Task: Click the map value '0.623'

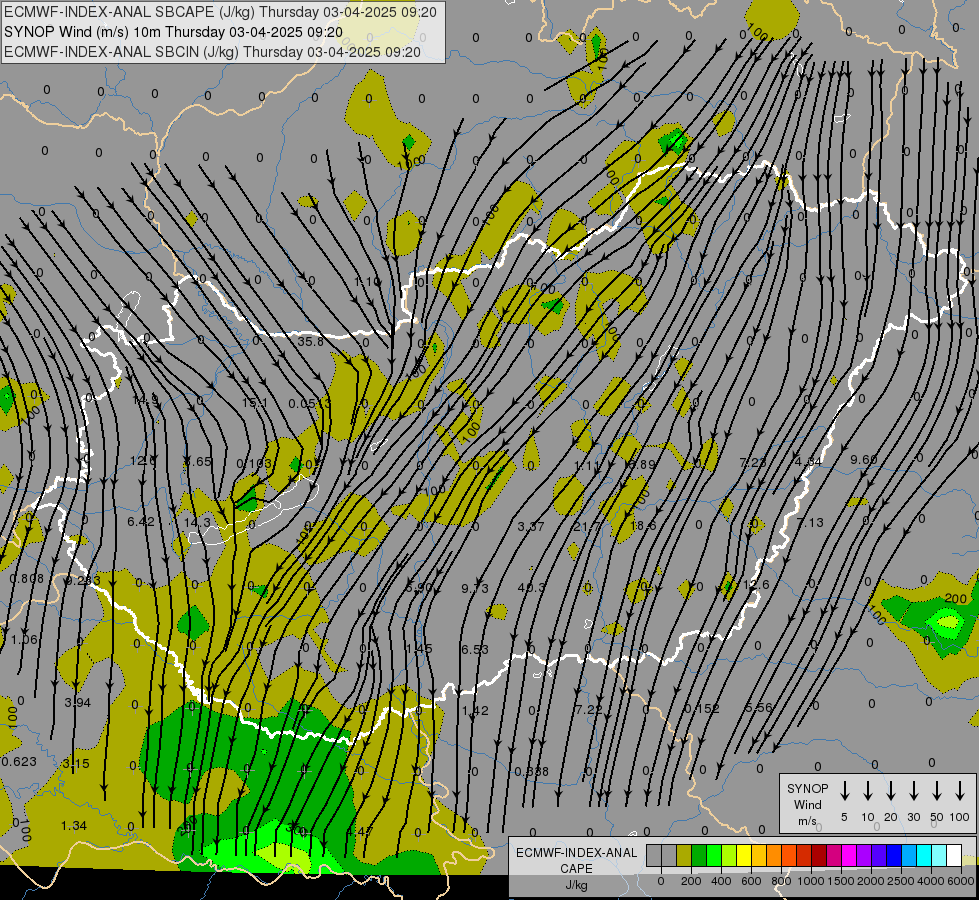Action: 19,761
